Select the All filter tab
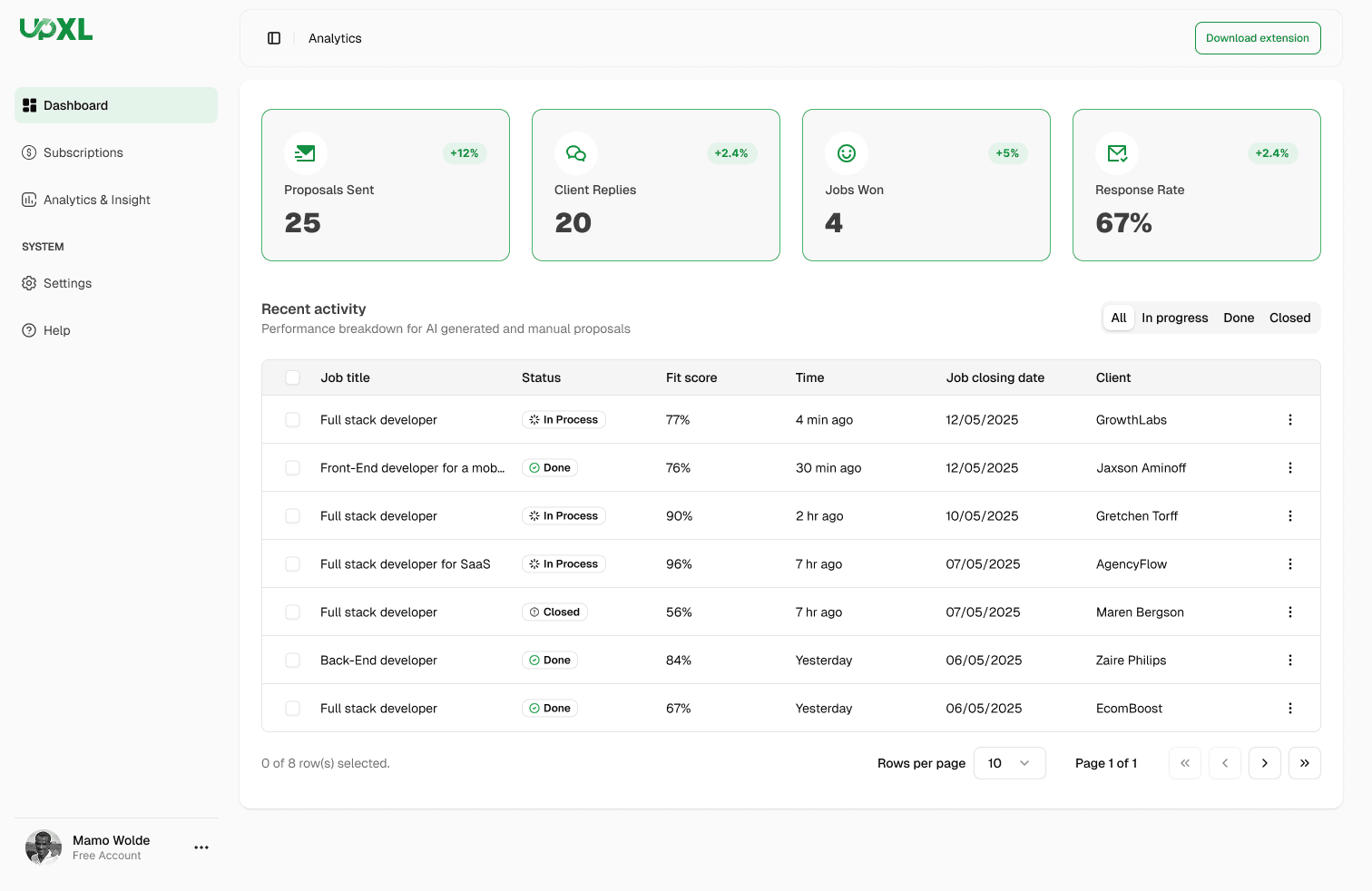 click(x=1119, y=318)
